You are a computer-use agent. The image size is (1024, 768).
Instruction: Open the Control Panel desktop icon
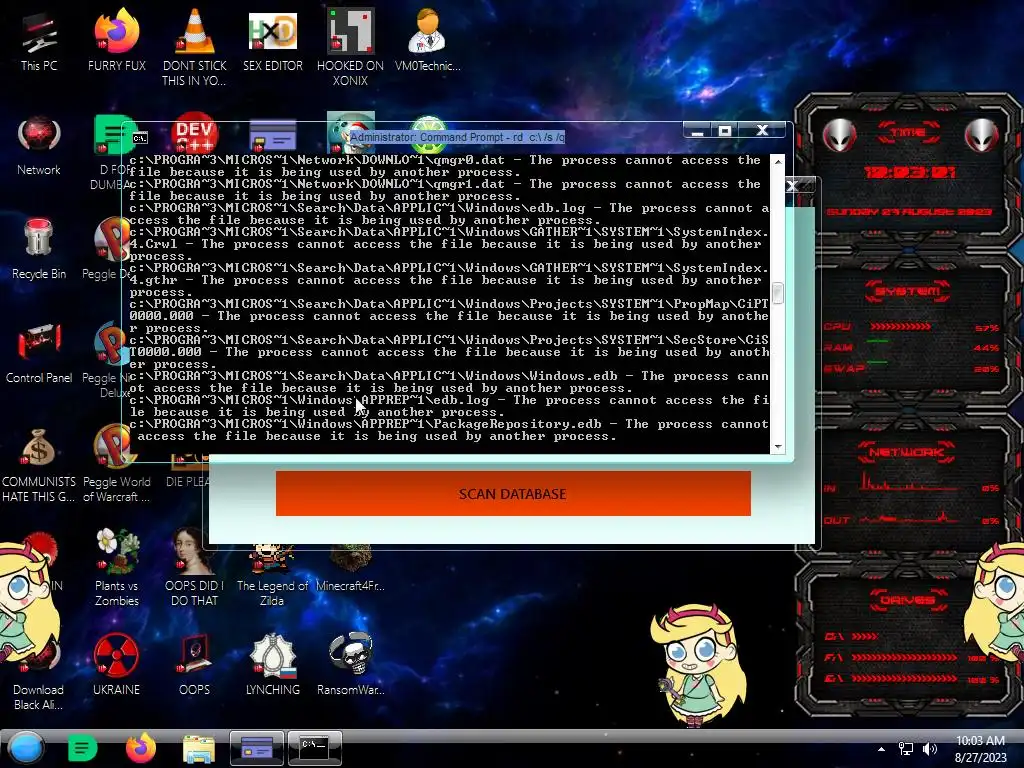click(x=39, y=353)
